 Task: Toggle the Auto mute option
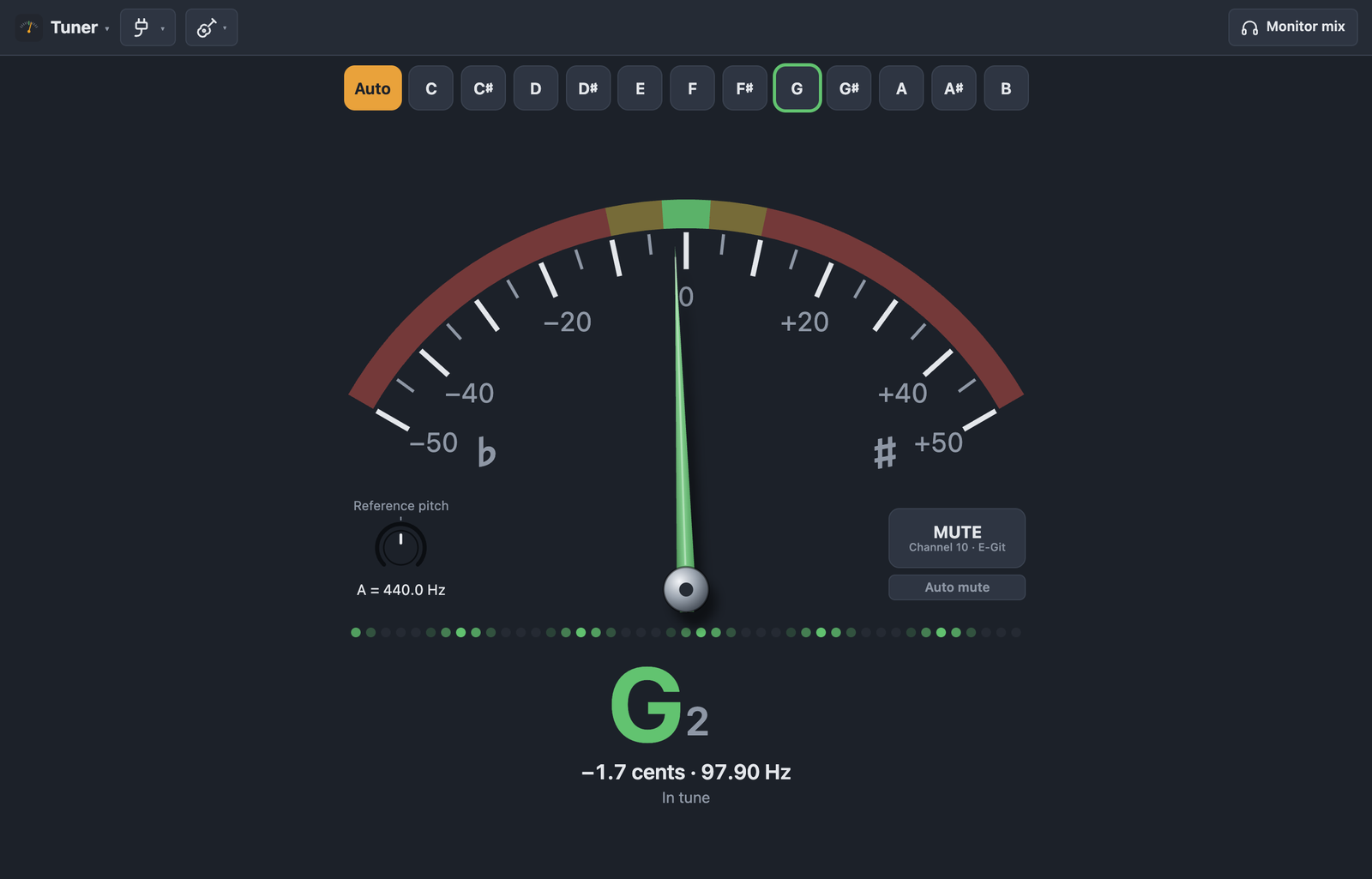957,587
